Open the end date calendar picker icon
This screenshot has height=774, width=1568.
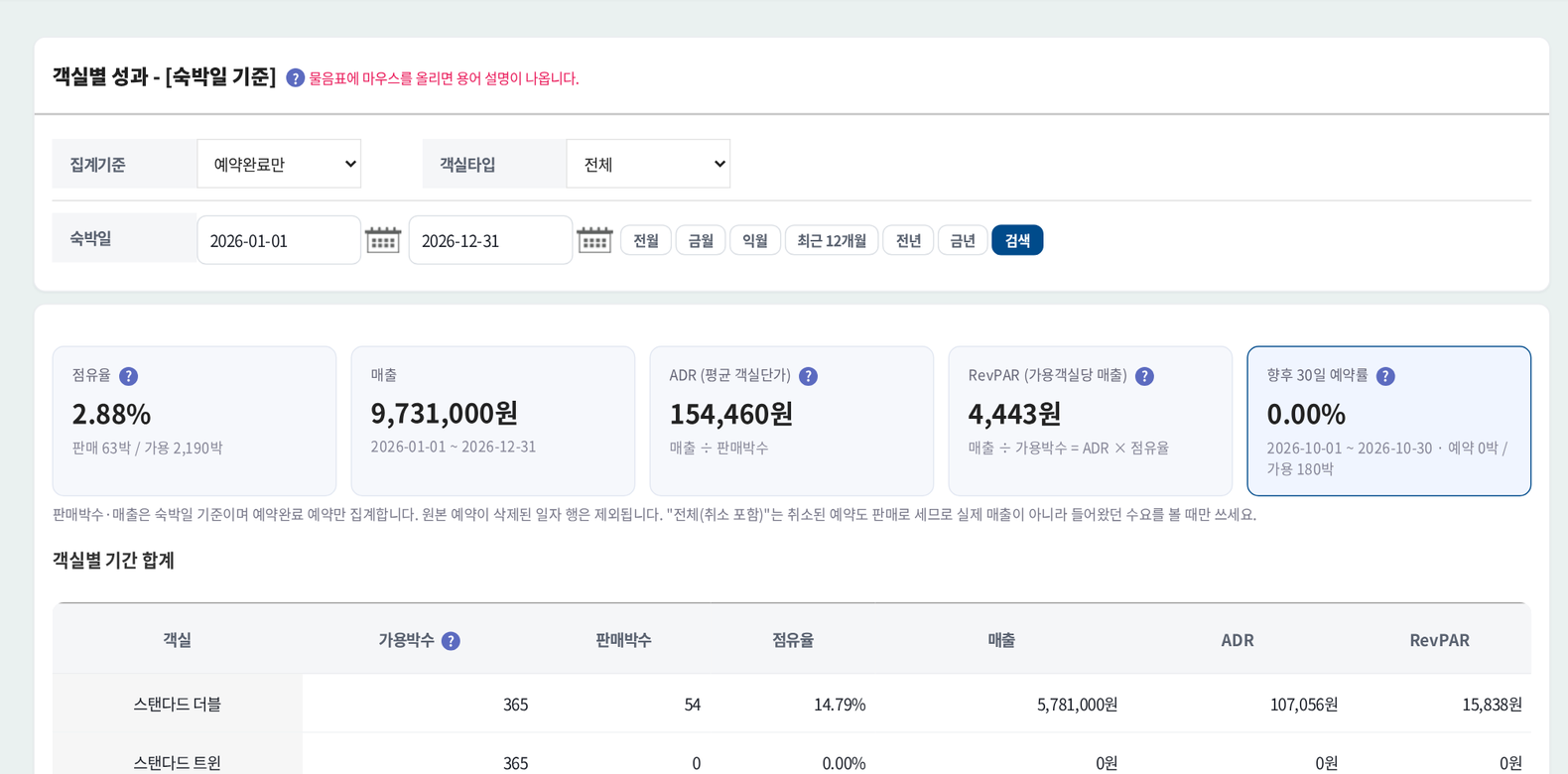[x=594, y=240]
